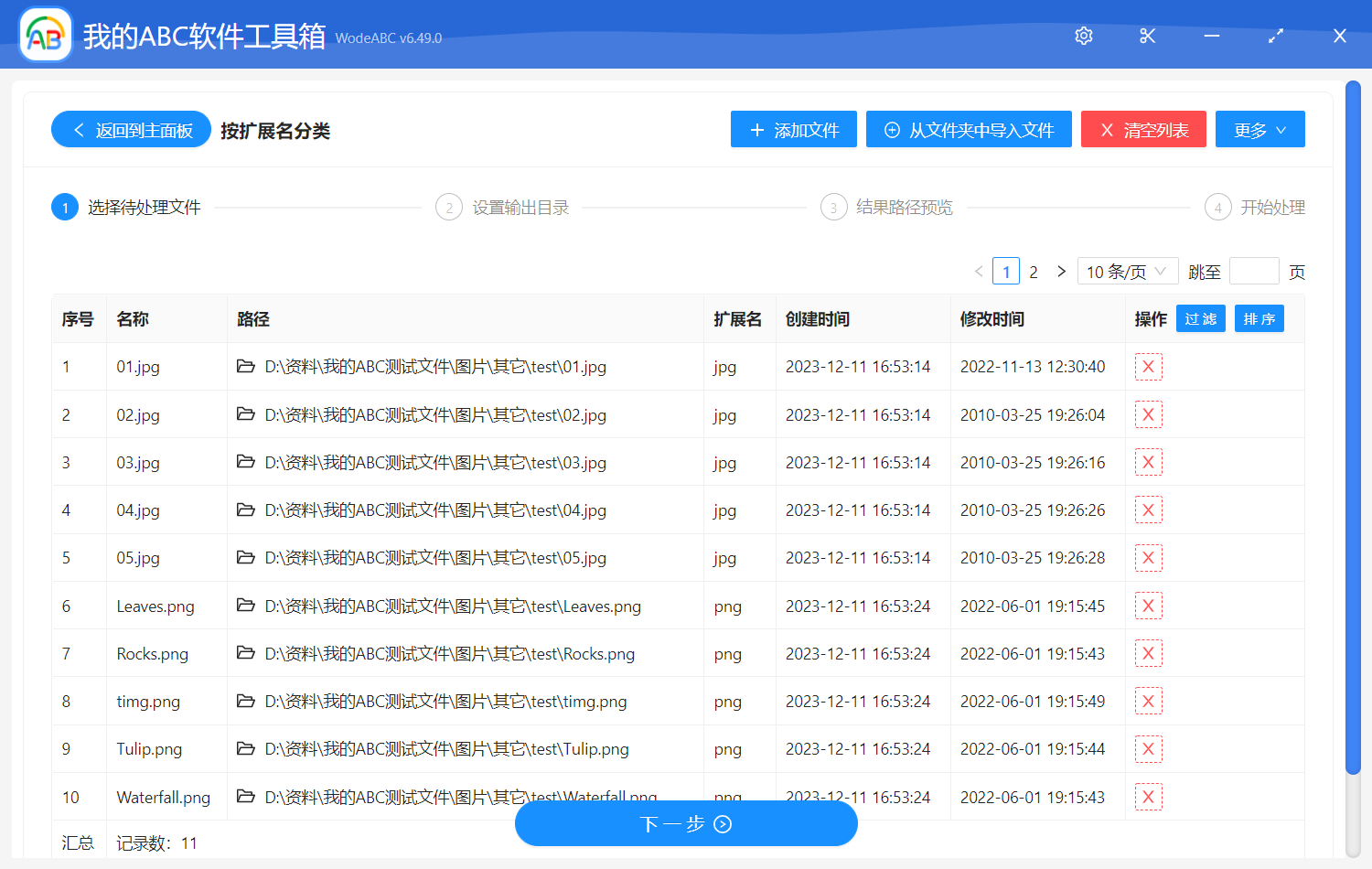Viewport: 1372px width, 869px height.
Task: Click the 清空列表 red button
Action: coord(1143,130)
